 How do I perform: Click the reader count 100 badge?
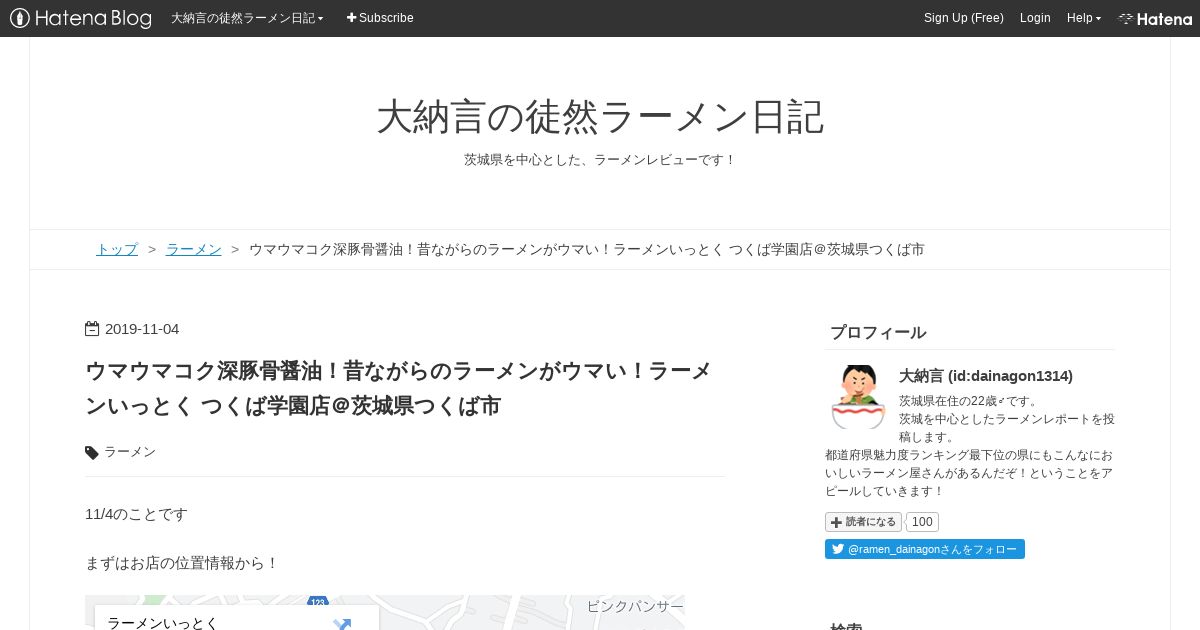point(922,522)
